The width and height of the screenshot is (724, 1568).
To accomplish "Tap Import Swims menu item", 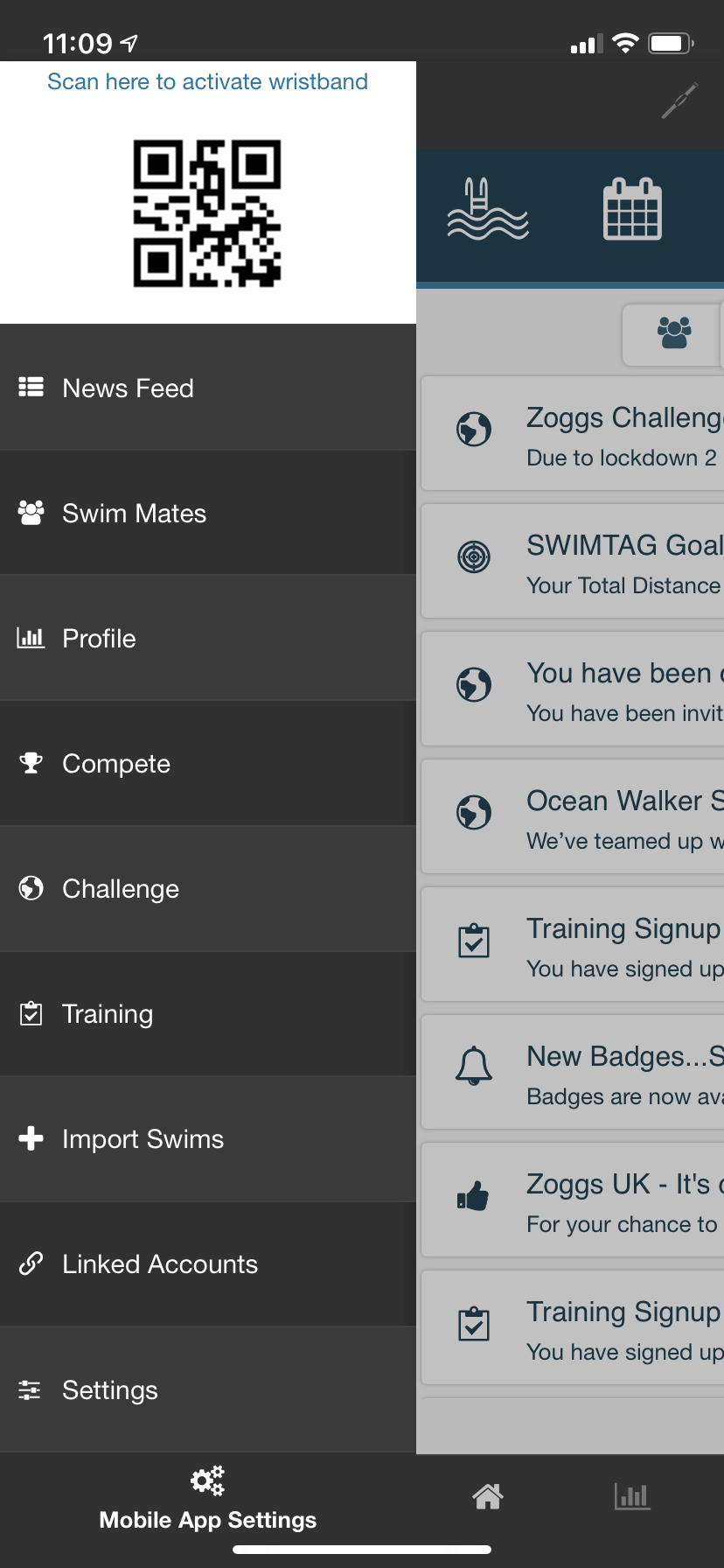I will point(143,1139).
